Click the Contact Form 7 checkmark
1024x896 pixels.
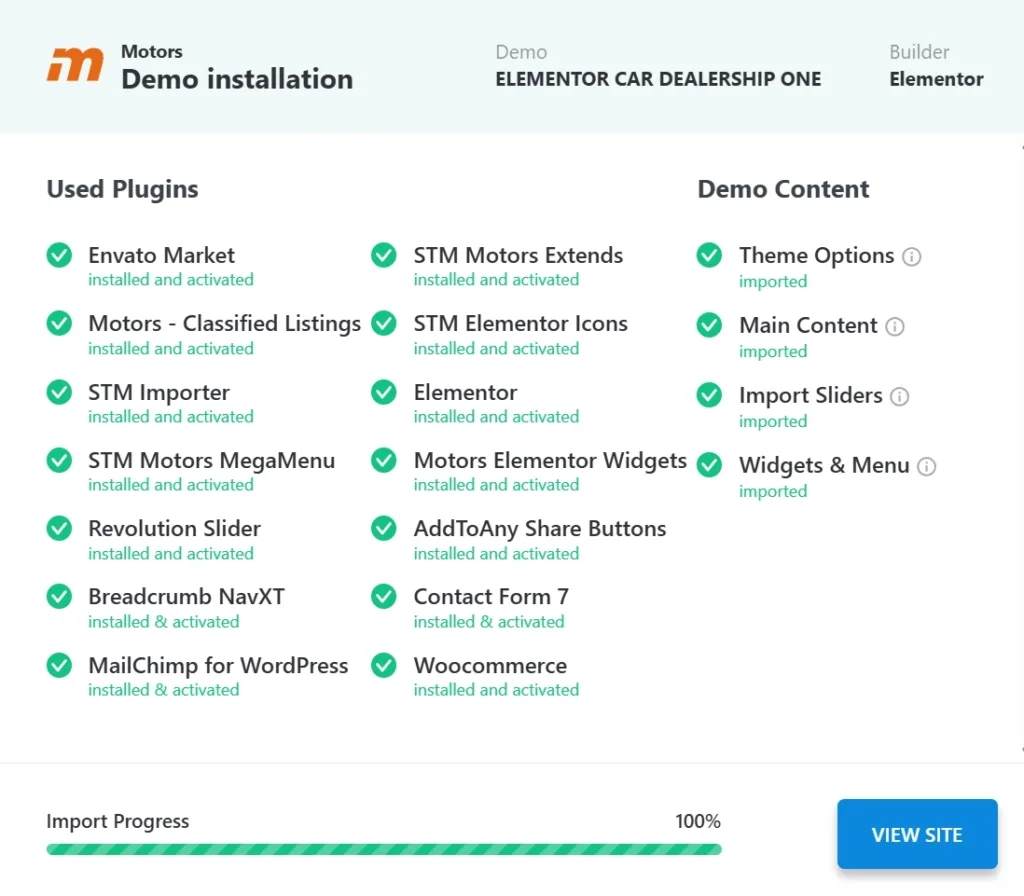pyautogui.click(x=384, y=597)
